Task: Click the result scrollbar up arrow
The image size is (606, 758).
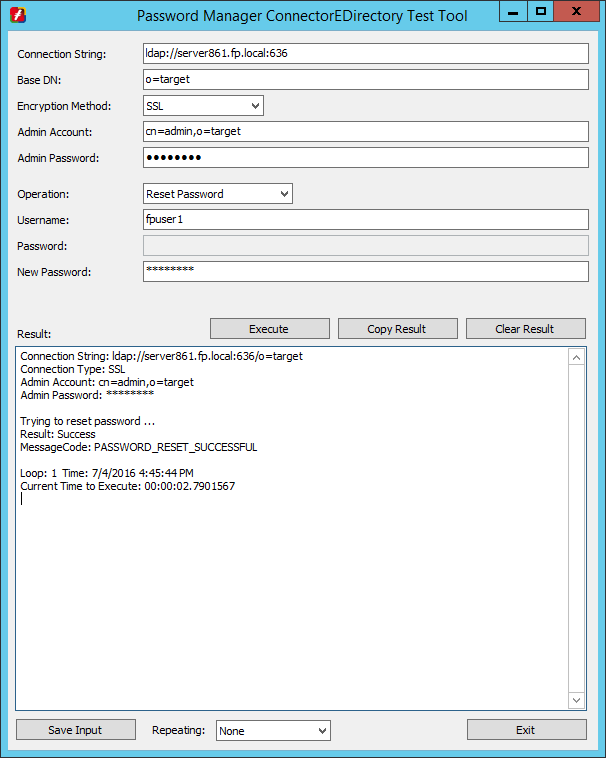Action: 577,357
